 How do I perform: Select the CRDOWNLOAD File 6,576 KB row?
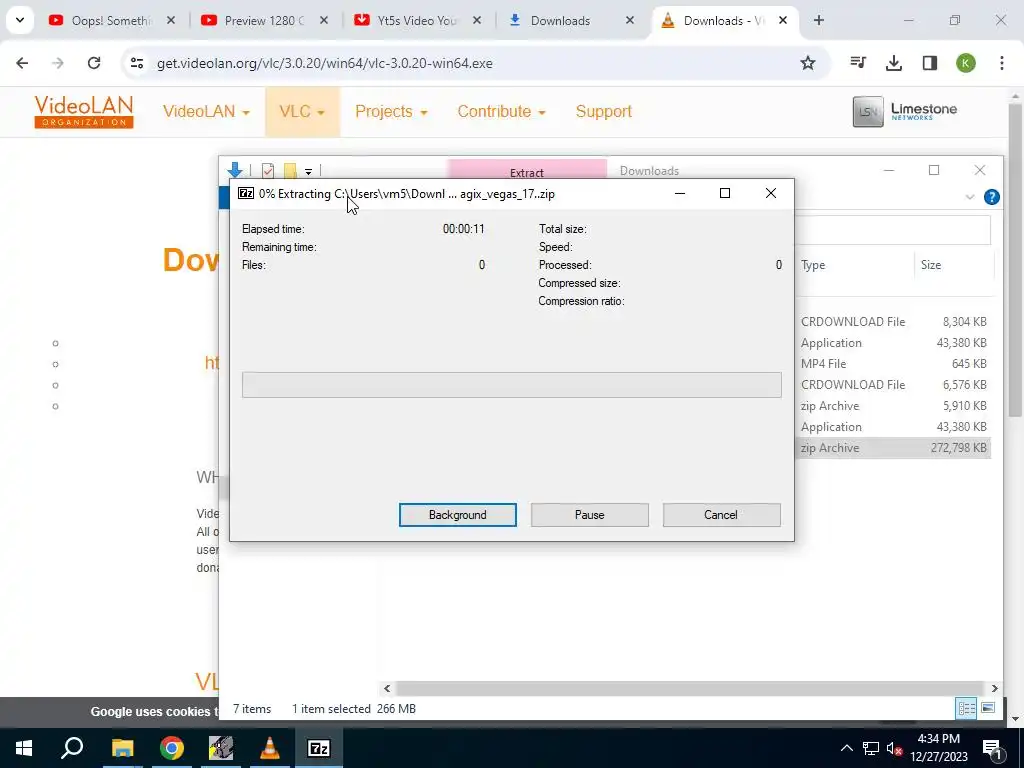[893, 385]
